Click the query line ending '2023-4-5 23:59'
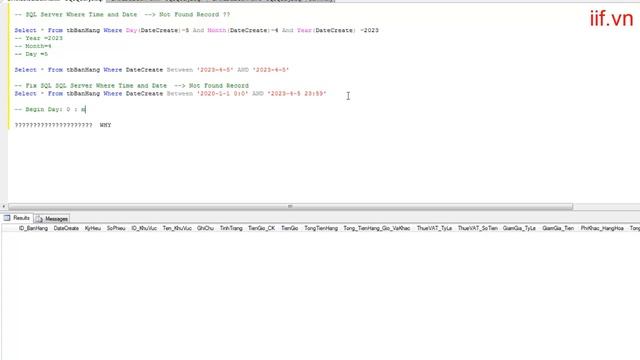 170,93
